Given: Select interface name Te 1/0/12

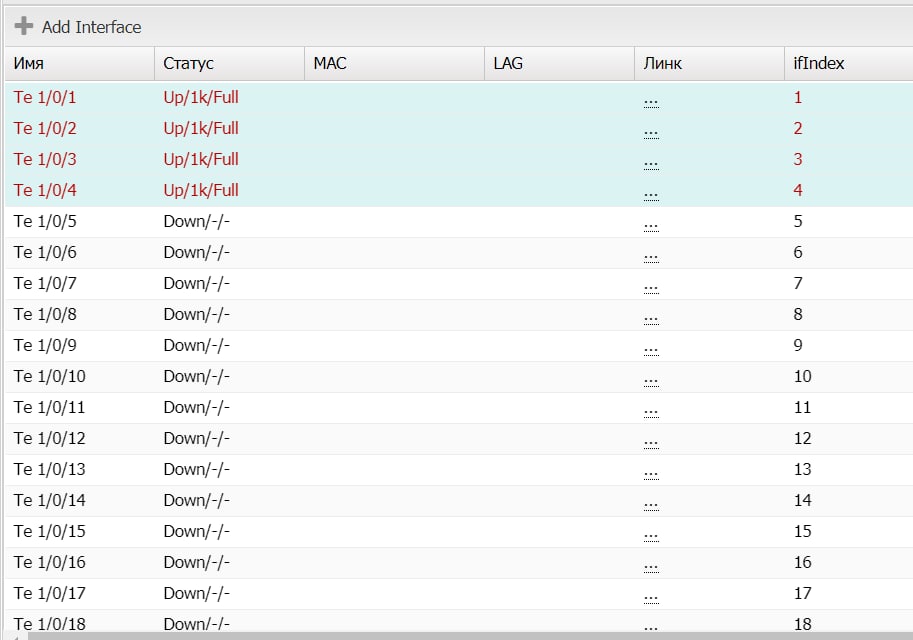Looking at the screenshot, I should point(49,438).
